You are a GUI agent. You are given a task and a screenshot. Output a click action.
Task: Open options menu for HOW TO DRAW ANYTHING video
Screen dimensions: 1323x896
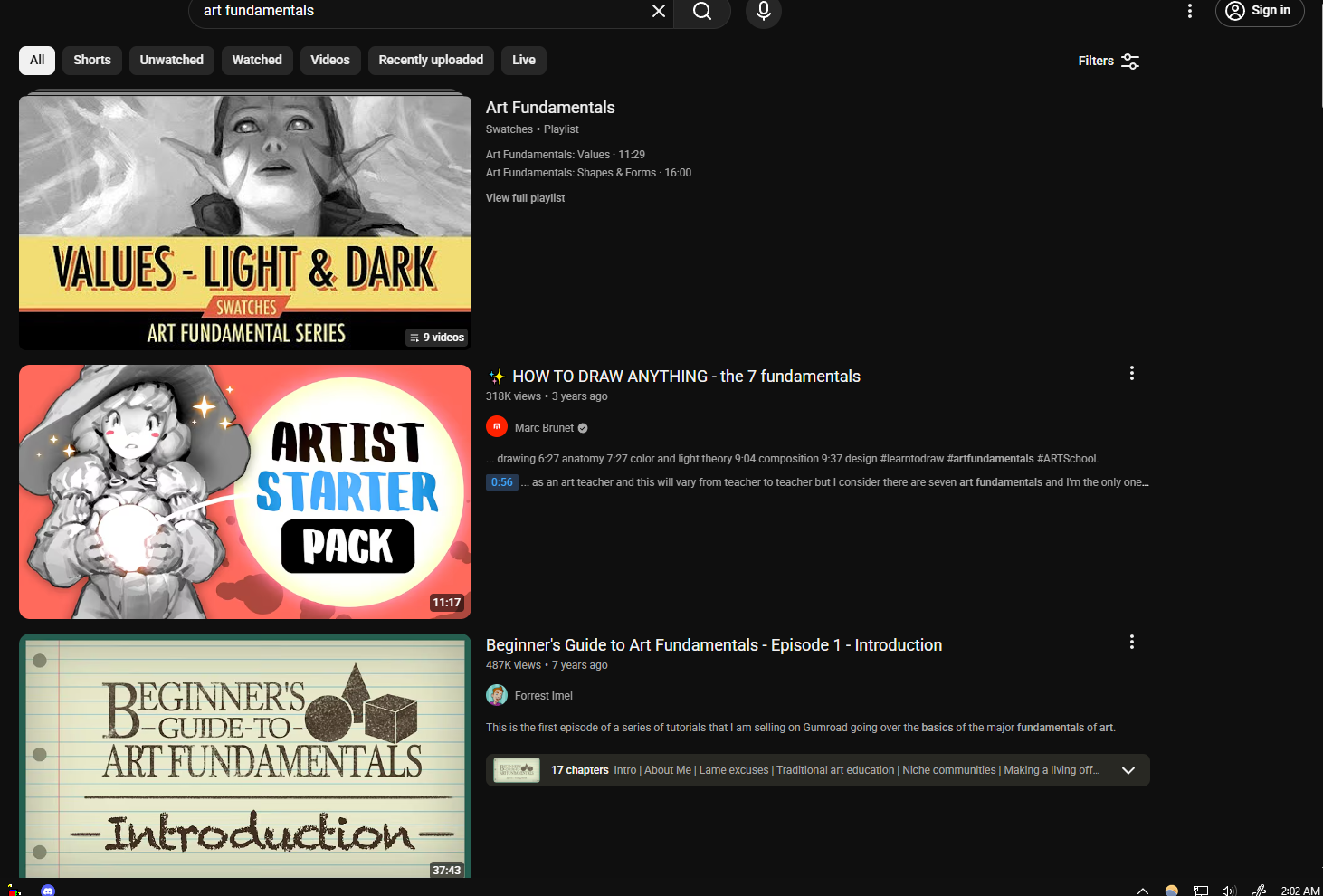coord(1131,373)
